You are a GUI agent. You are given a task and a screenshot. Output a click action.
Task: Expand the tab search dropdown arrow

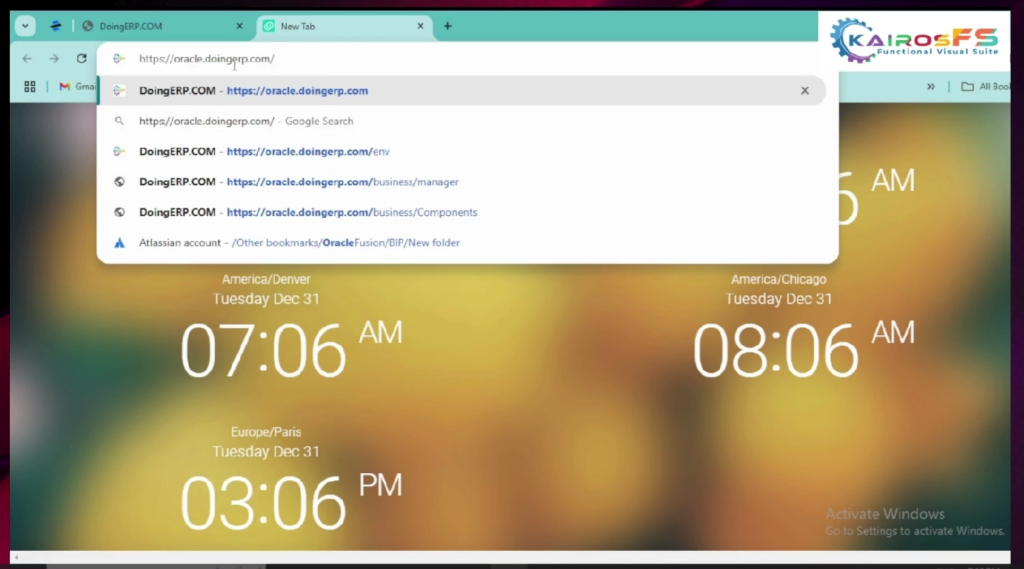coord(24,26)
